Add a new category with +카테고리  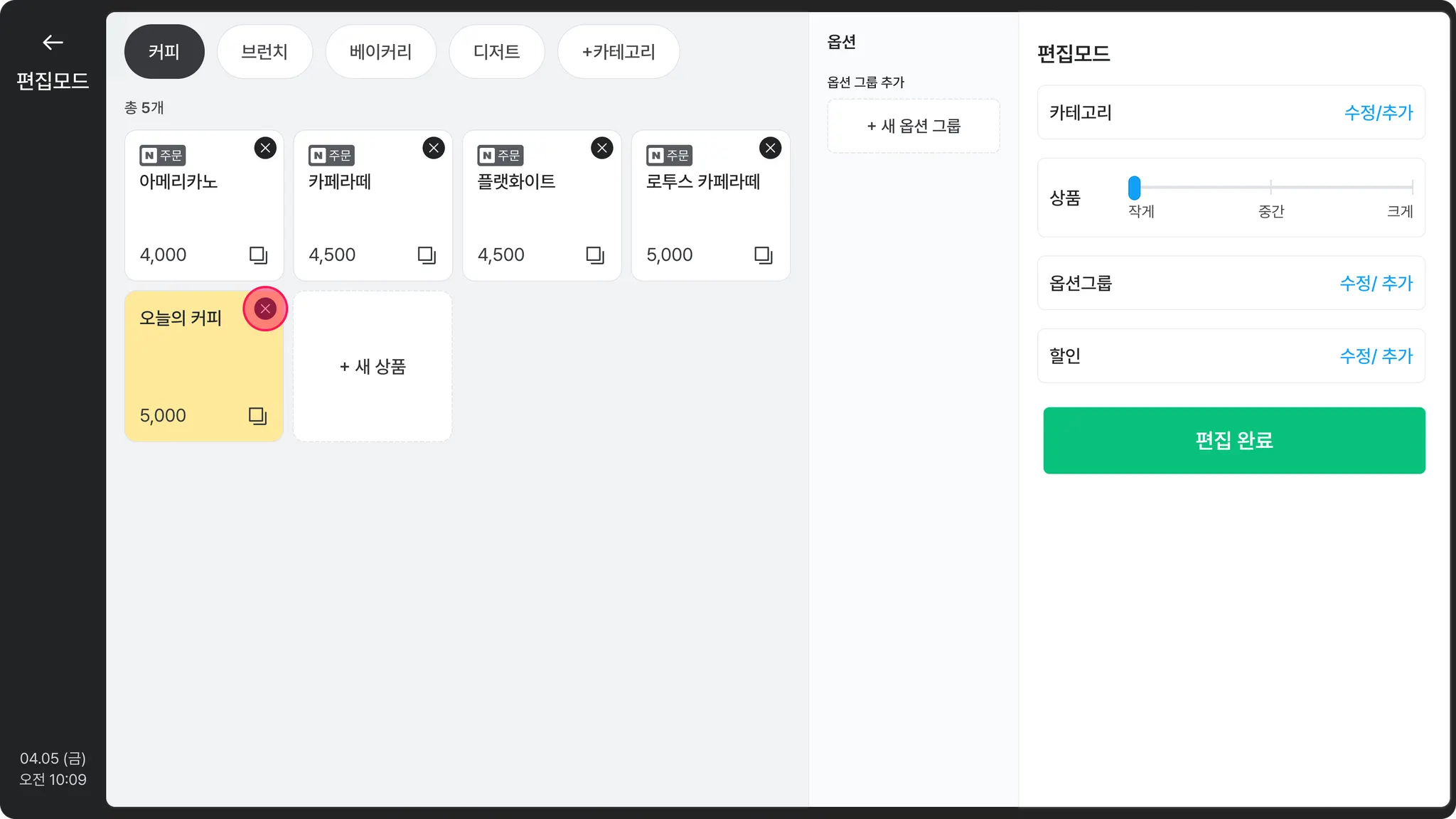pyautogui.click(x=619, y=52)
